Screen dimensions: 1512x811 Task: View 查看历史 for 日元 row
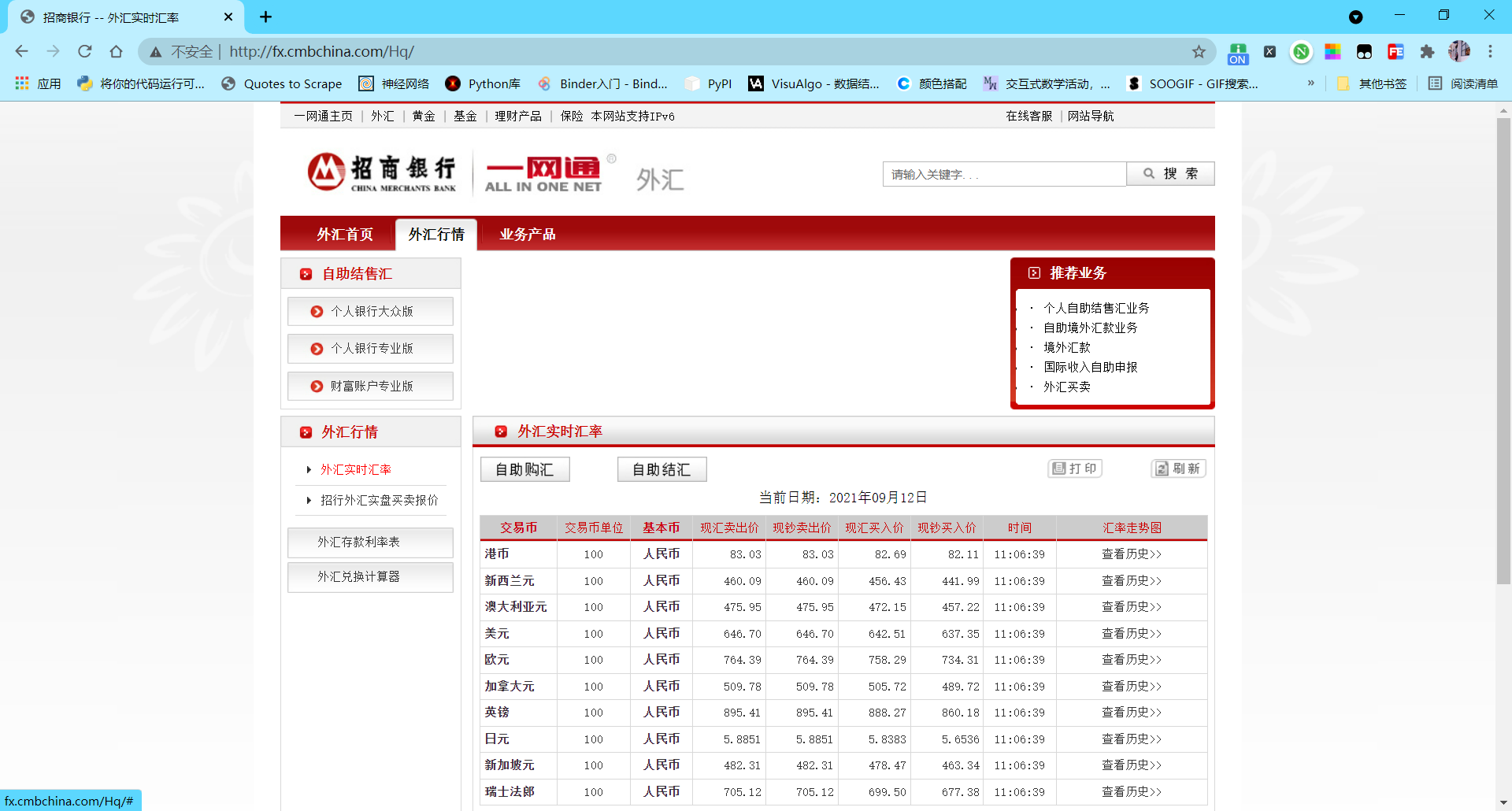pyautogui.click(x=1132, y=739)
